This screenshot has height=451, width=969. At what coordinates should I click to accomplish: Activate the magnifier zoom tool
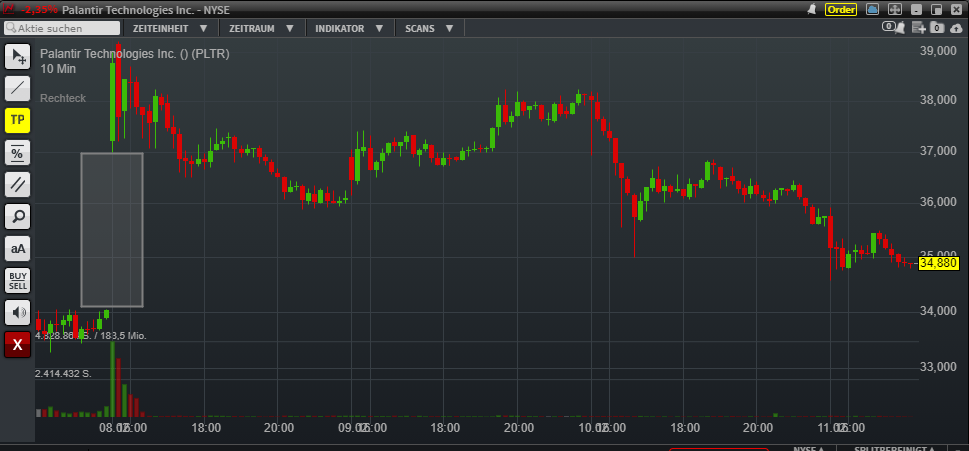17,216
